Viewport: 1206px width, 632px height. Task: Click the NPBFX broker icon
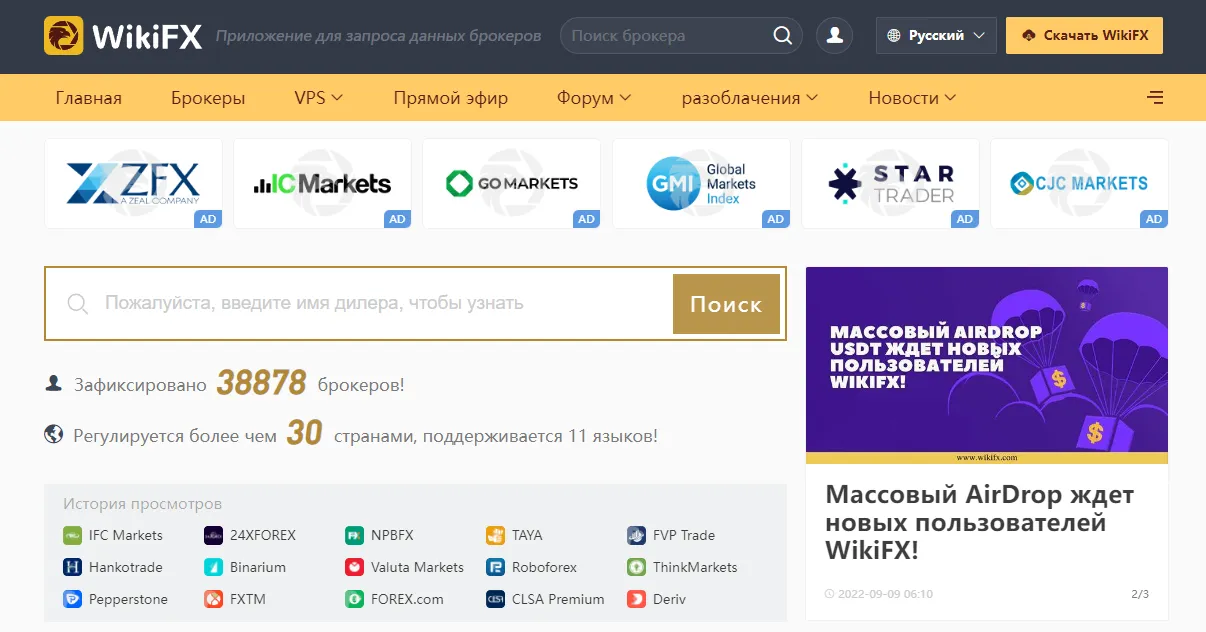[354, 535]
